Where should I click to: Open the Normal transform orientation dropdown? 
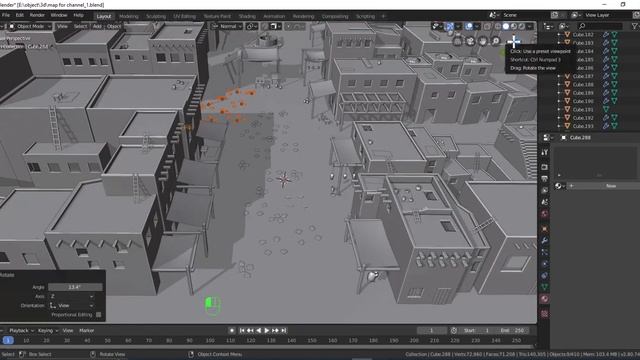(227, 26)
